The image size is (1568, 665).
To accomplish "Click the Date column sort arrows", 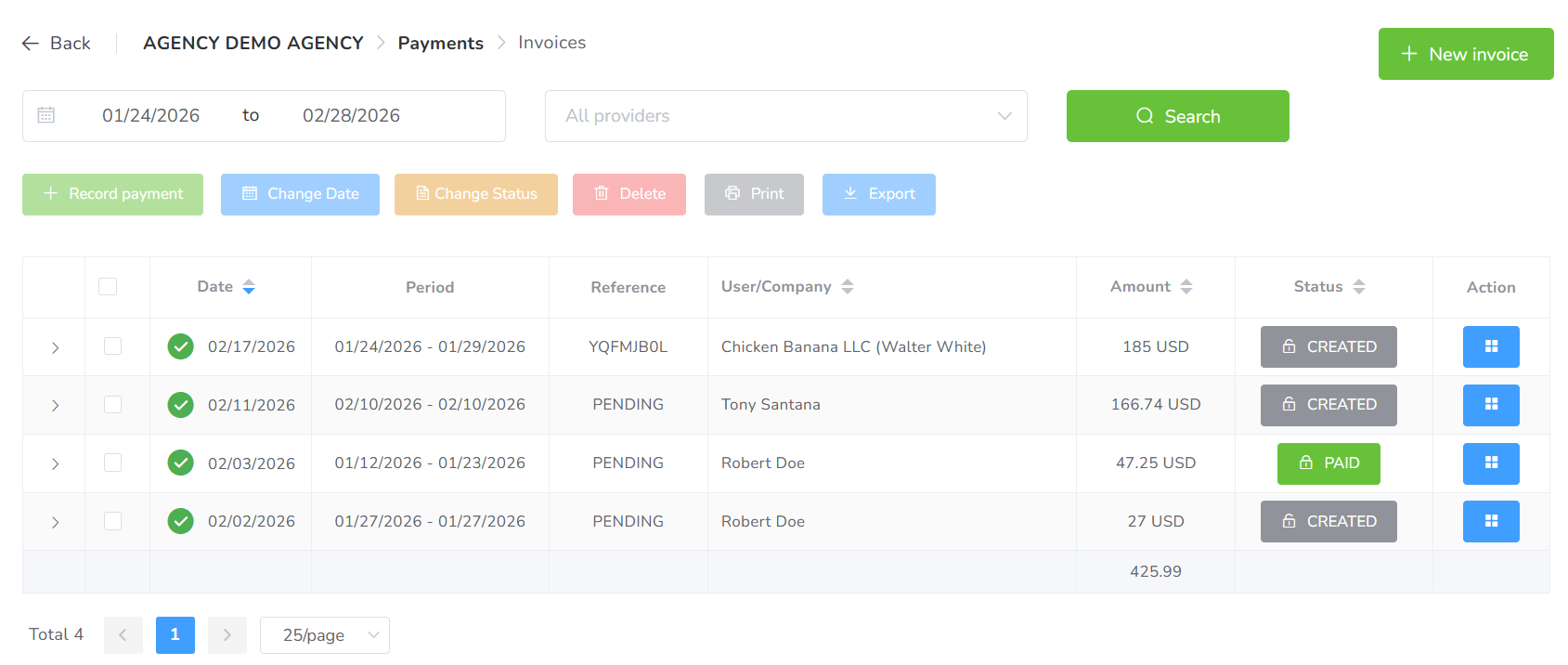I will click(x=249, y=287).
